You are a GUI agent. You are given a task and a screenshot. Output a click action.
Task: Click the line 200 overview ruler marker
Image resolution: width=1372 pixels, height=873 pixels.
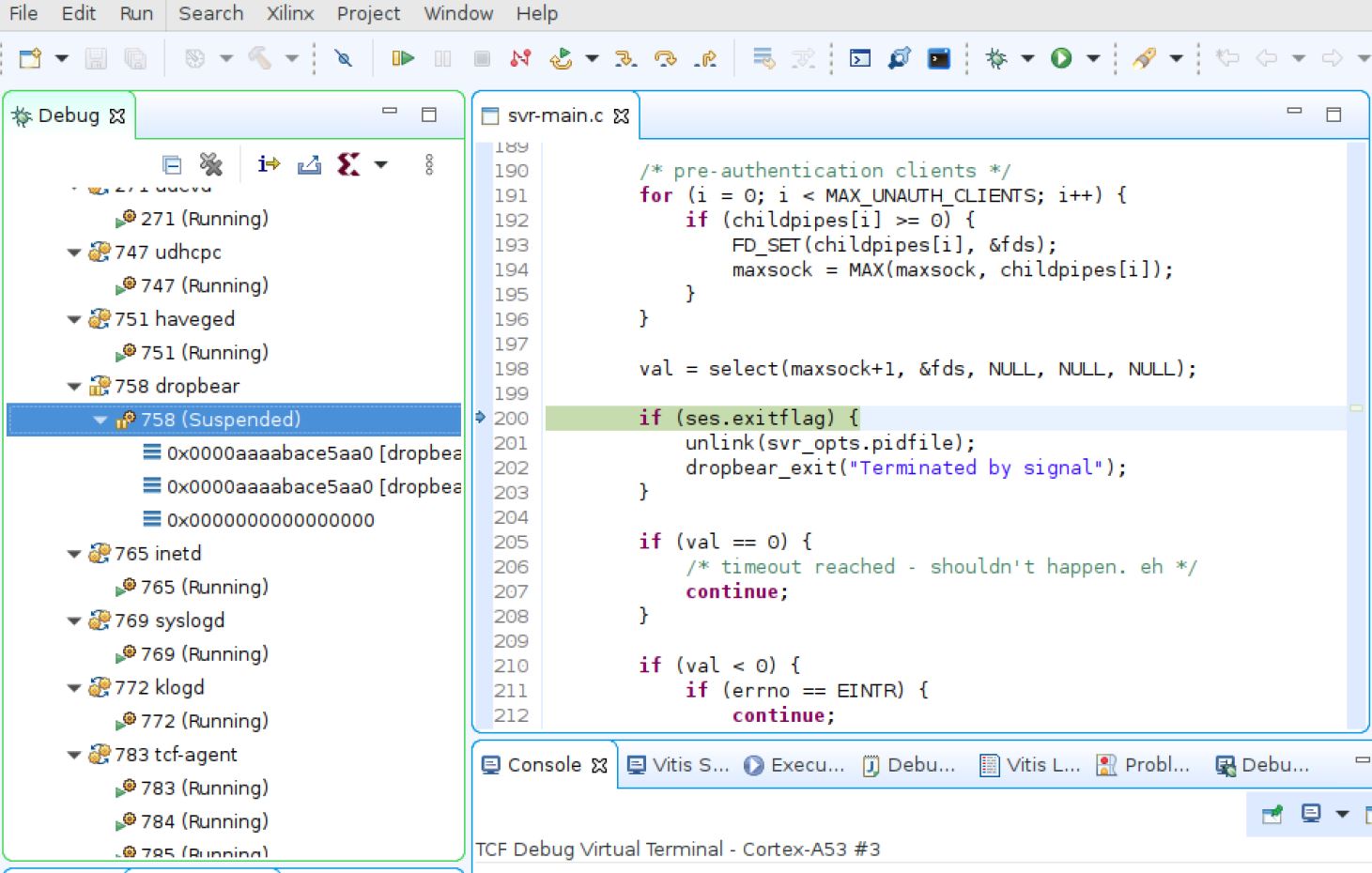pyautogui.click(x=1356, y=408)
